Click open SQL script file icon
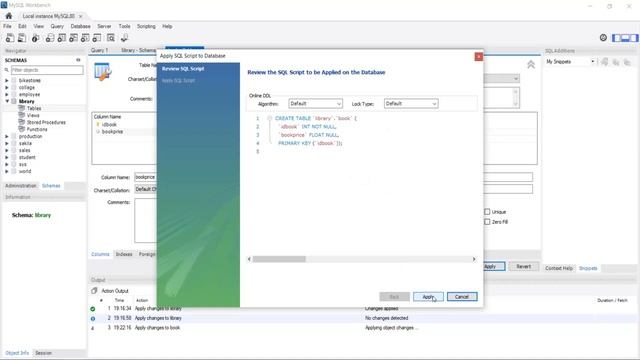 pyautogui.click(x=22, y=38)
